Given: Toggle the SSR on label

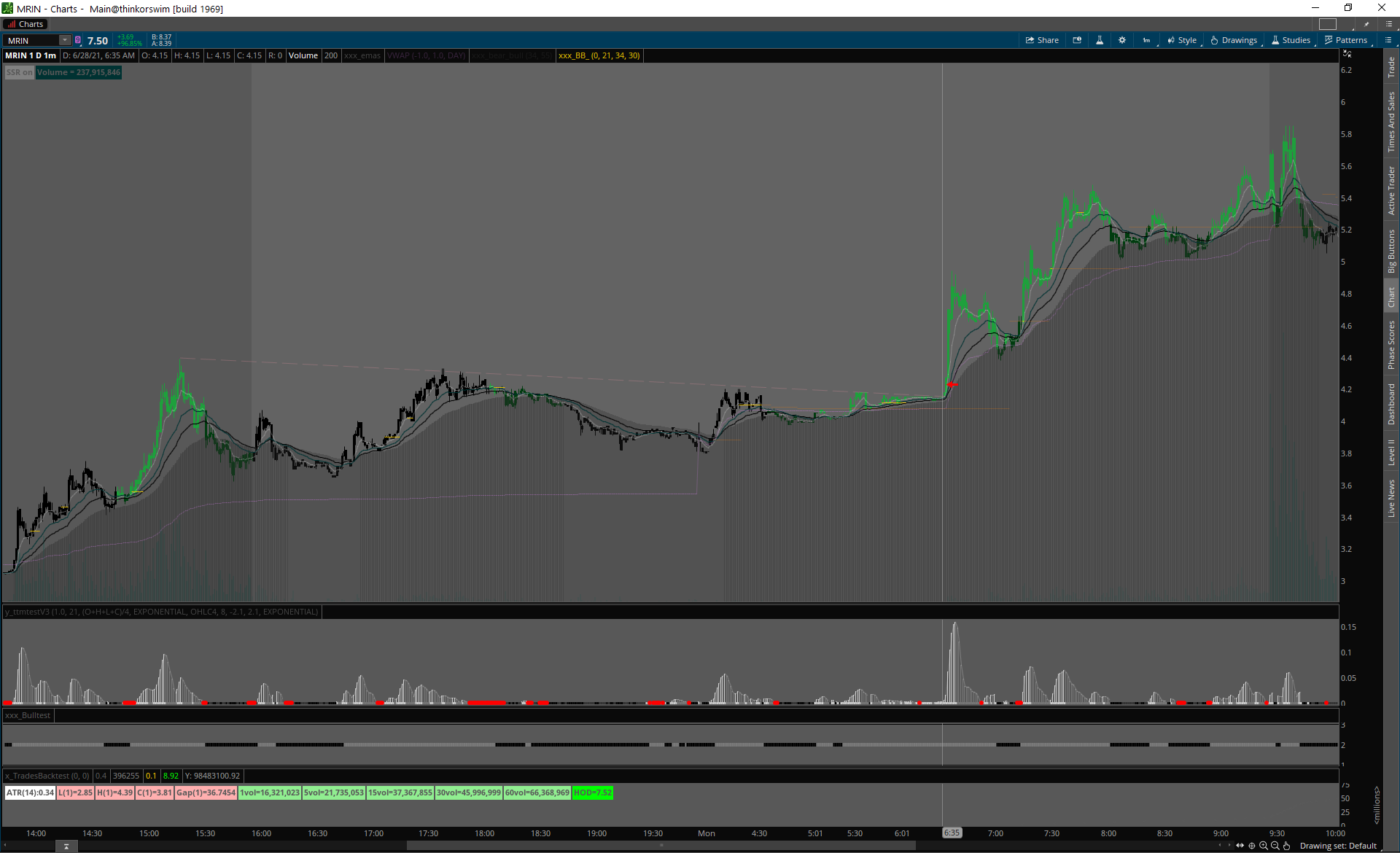Looking at the screenshot, I should pos(19,72).
